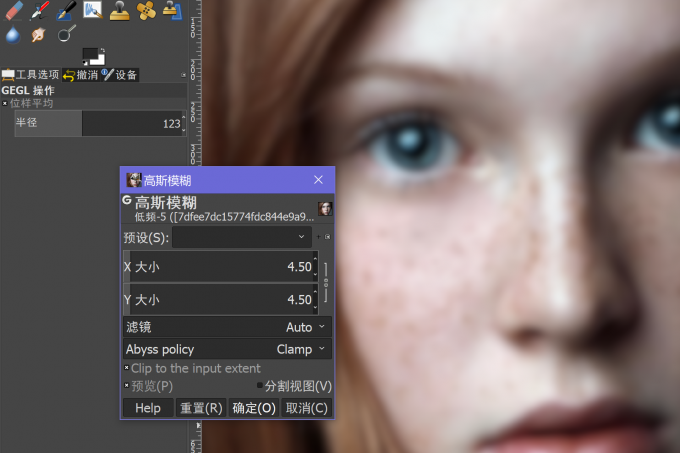Image resolution: width=680 pixels, height=453 pixels.
Task: Click the Help button
Action: tap(148, 408)
